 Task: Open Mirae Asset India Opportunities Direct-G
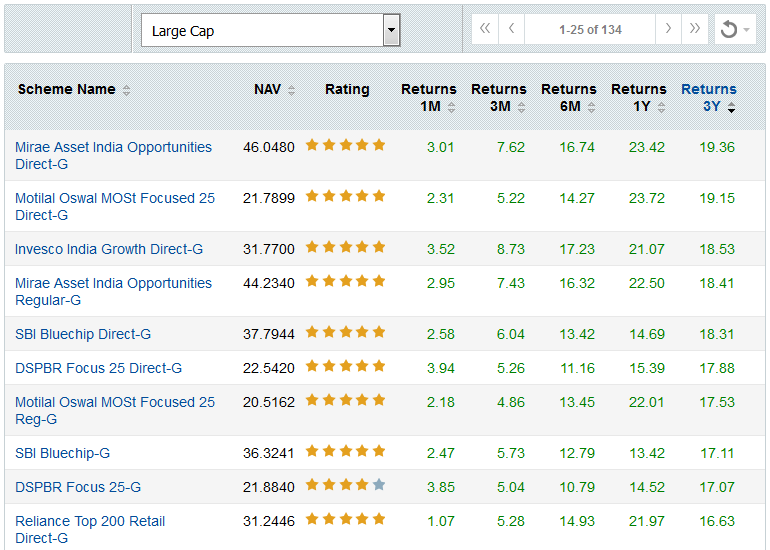[113, 156]
